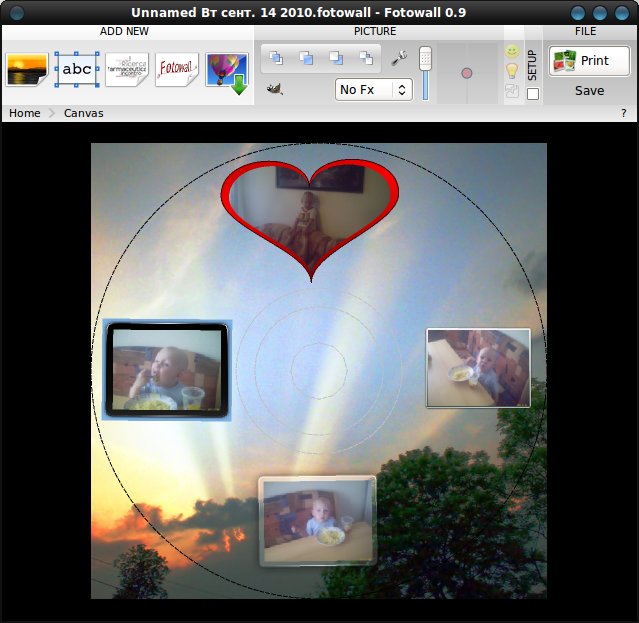
Task: Click the PICTURE section header
Action: point(375,31)
